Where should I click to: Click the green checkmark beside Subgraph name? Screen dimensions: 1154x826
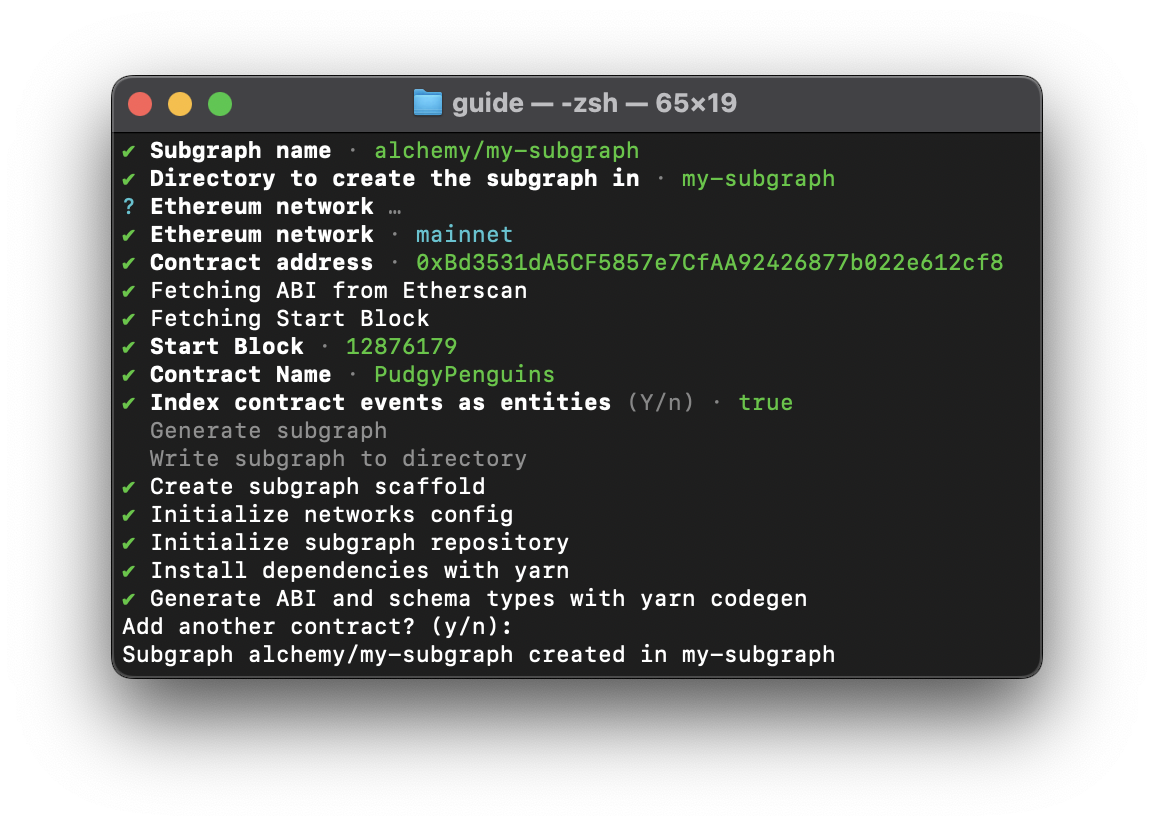(x=128, y=151)
